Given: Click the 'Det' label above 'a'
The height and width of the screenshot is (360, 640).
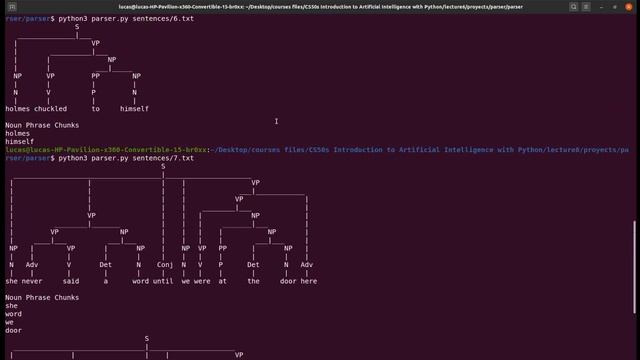Looking at the screenshot, I should [x=105, y=264].
